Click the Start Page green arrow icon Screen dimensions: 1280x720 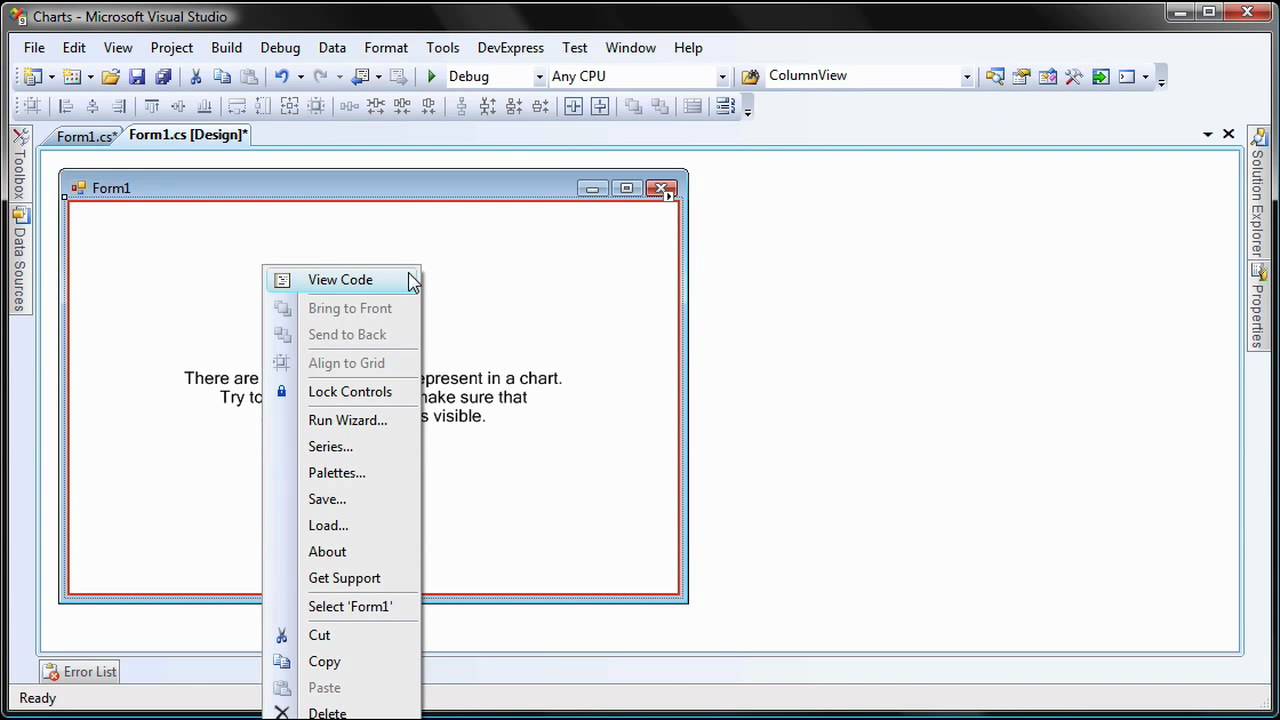coord(1100,76)
